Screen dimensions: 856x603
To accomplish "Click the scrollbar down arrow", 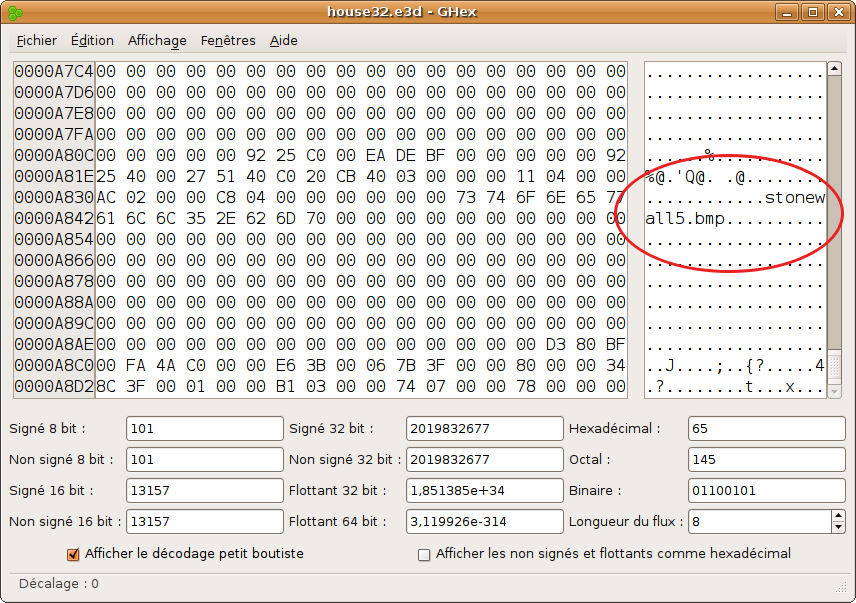I will tap(834, 391).
